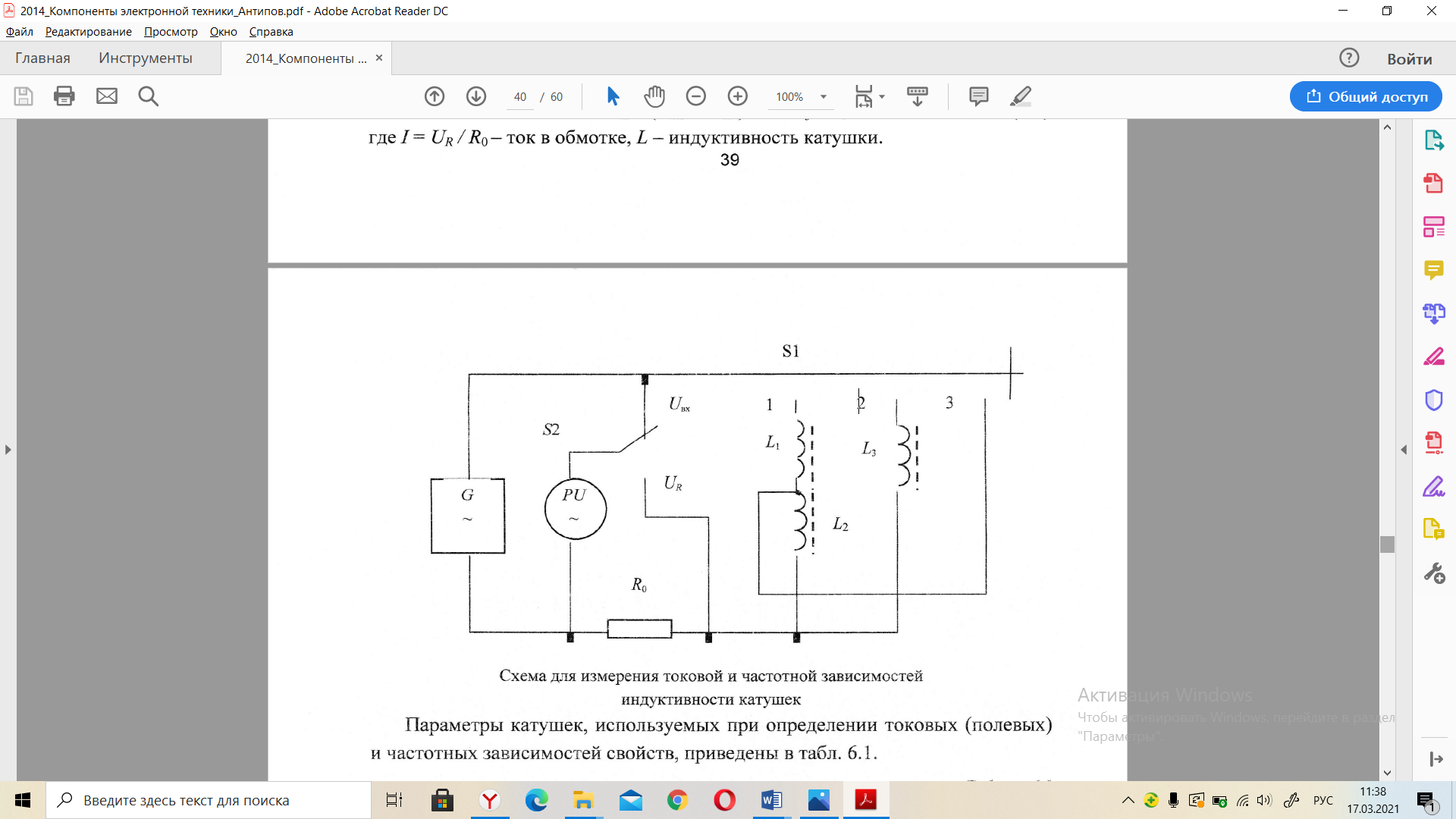Viewport: 1456px width, 819px height.
Task: Click the Print file icon
Action: pos(64,96)
